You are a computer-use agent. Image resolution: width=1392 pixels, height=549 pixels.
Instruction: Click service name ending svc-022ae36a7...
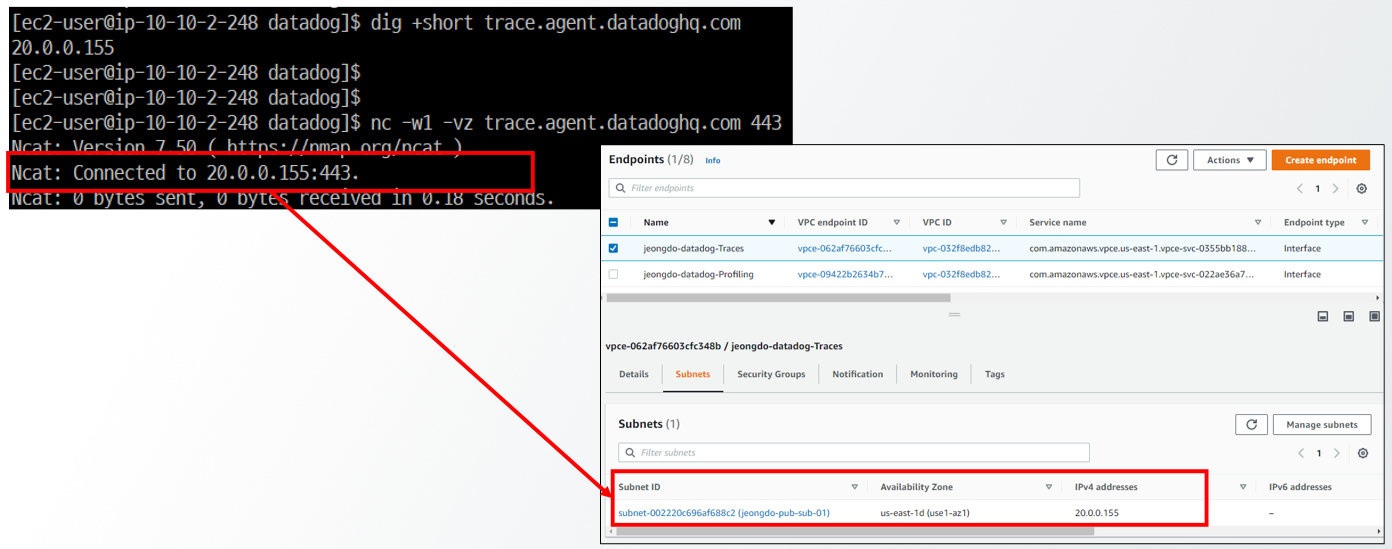click(x=1142, y=274)
